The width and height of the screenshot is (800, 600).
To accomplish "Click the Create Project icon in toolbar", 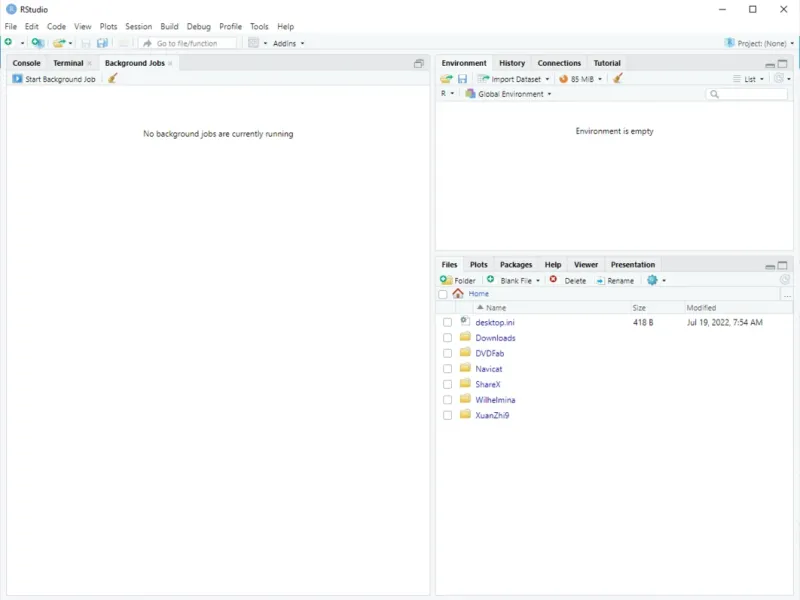I will point(38,43).
